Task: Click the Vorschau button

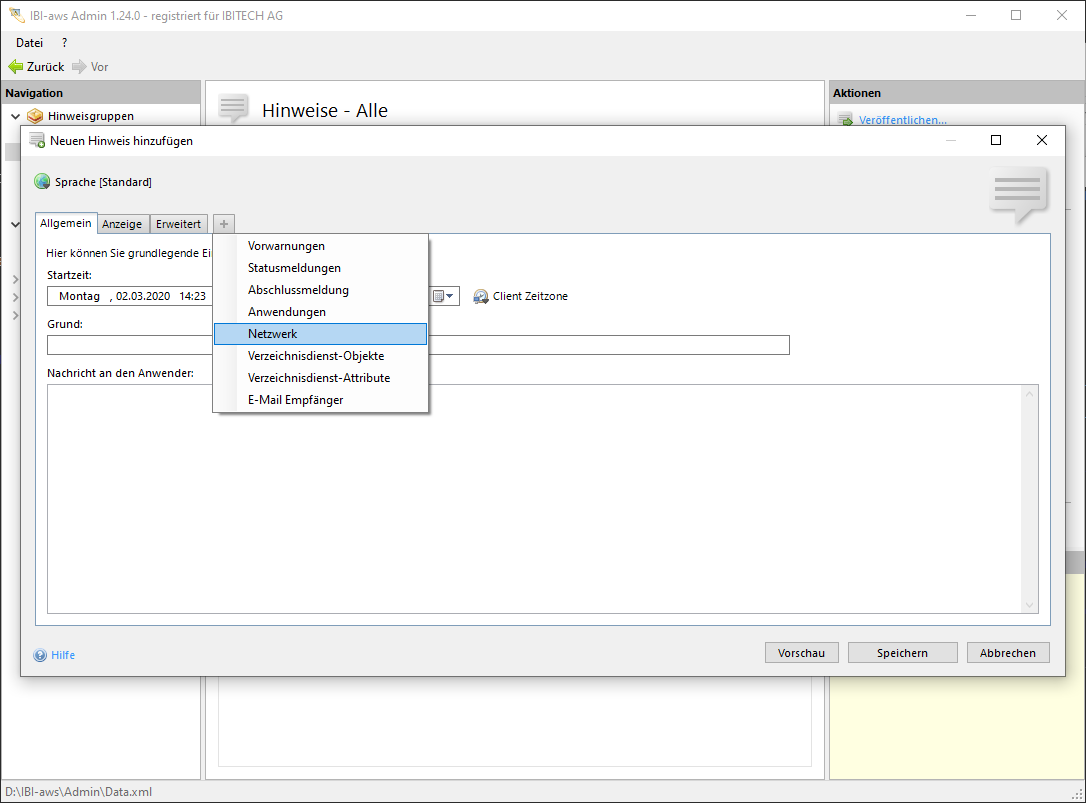Action: point(801,653)
